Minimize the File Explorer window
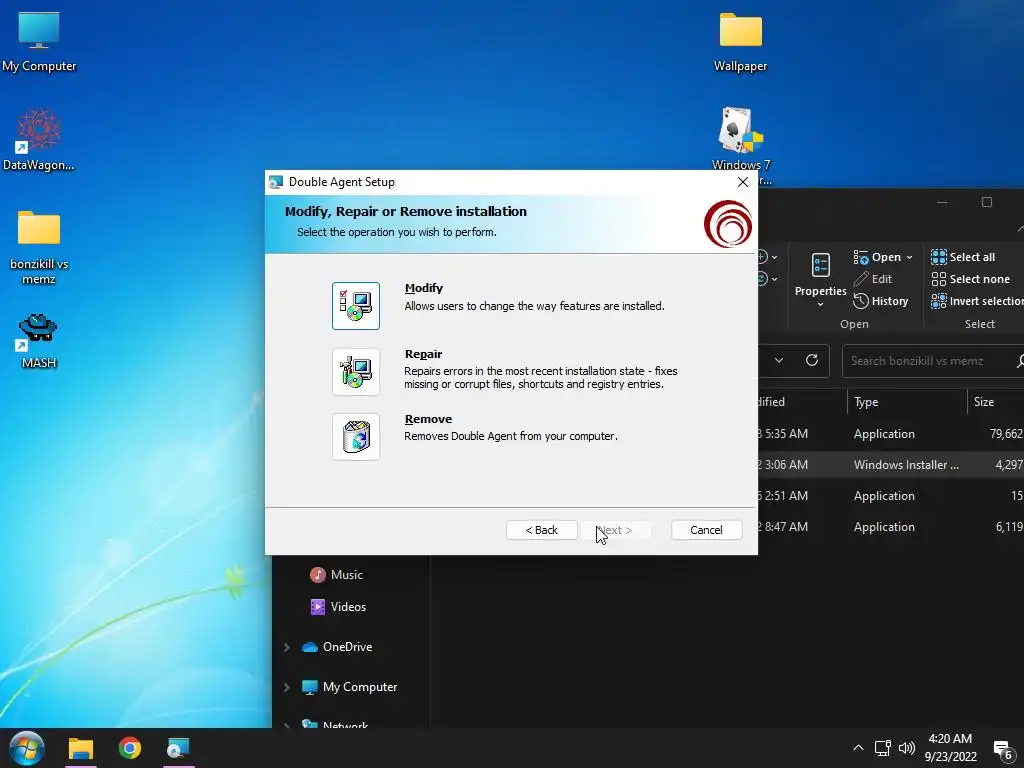This screenshot has width=1024, height=768. coord(942,202)
